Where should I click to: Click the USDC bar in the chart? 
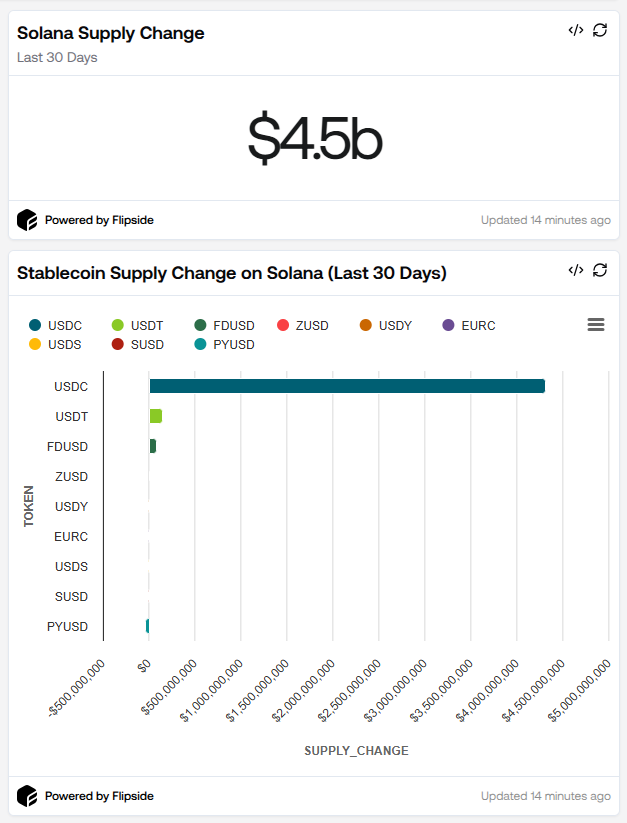pyautogui.click(x=347, y=386)
